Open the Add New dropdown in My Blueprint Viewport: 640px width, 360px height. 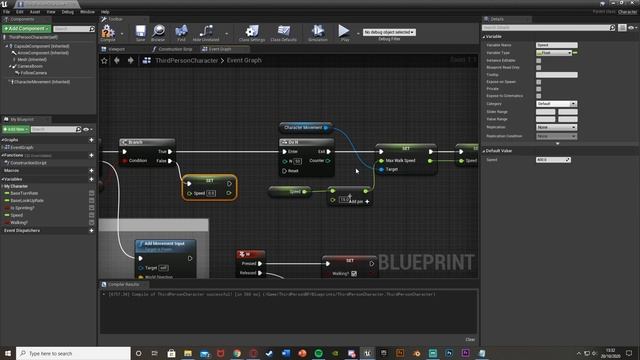pos(16,129)
